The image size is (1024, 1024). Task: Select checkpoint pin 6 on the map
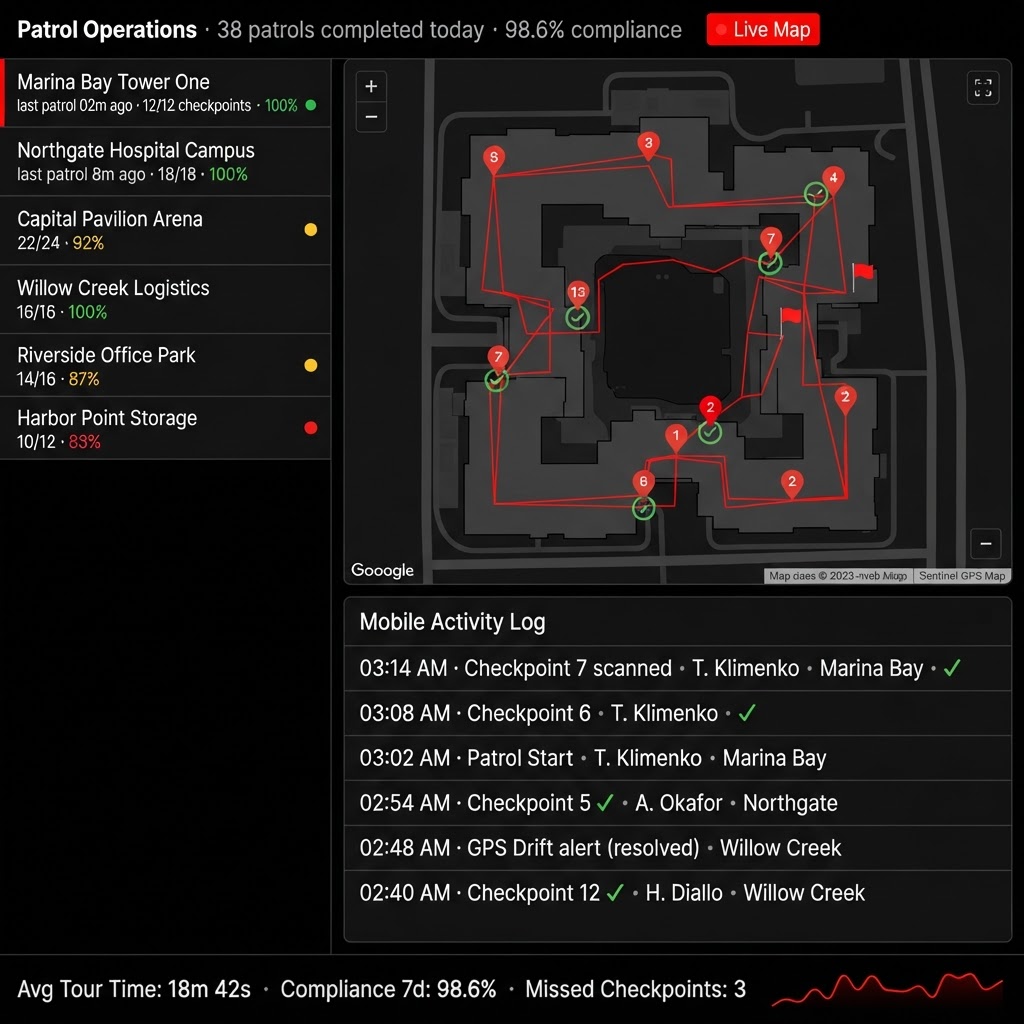click(643, 483)
